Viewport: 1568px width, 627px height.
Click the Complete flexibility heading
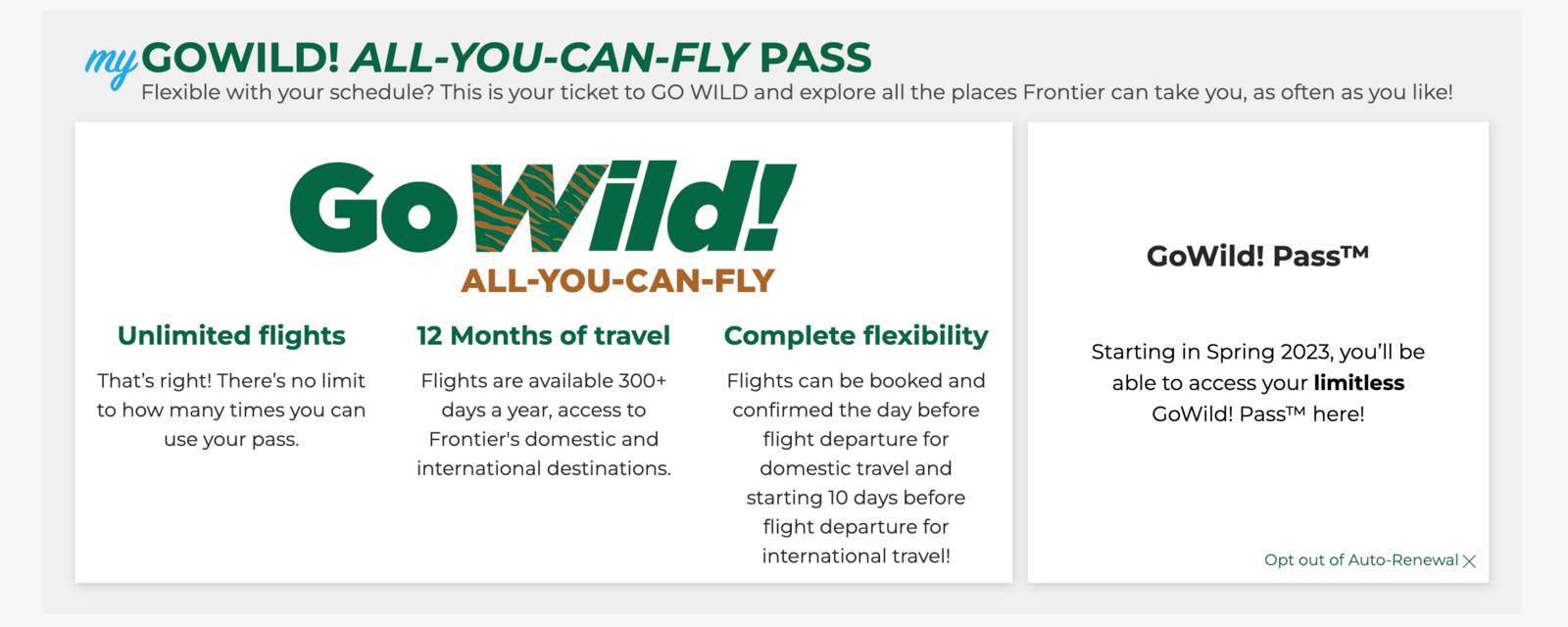856,336
